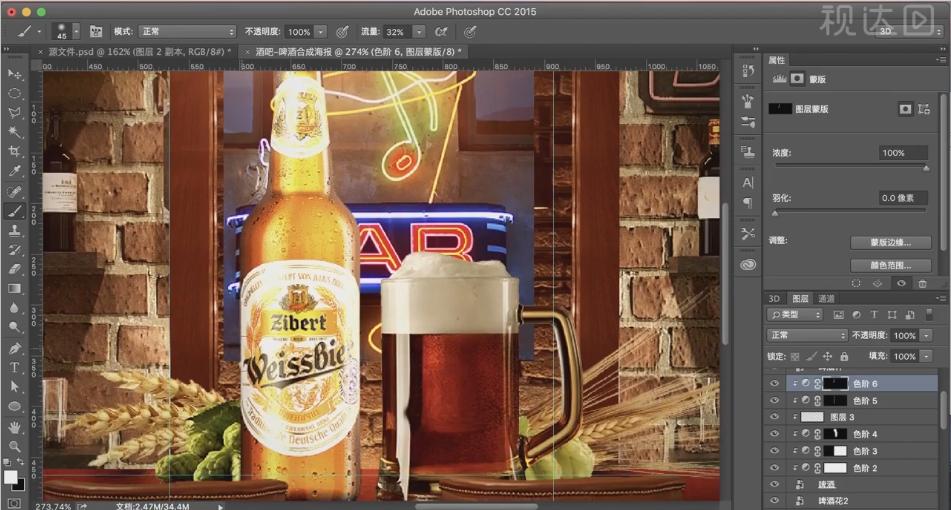This screenshot has width=951, height=510.
Task: Open the Clone Source panel icon
Action: point(748,152)
